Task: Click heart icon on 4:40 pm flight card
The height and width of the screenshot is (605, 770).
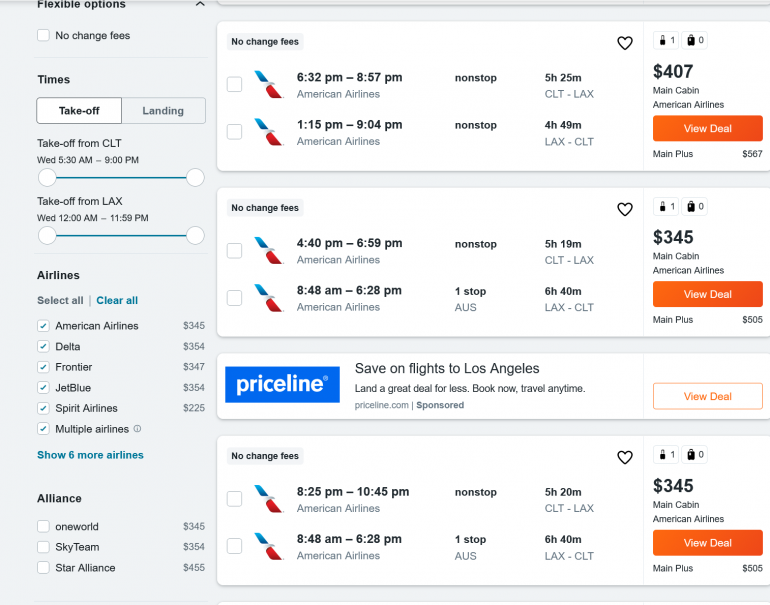Action: [625, 209]
